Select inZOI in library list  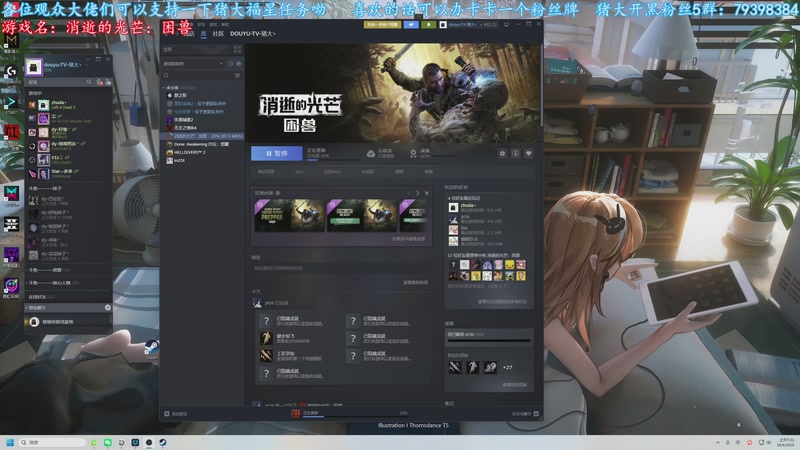[x=179, y=160]
